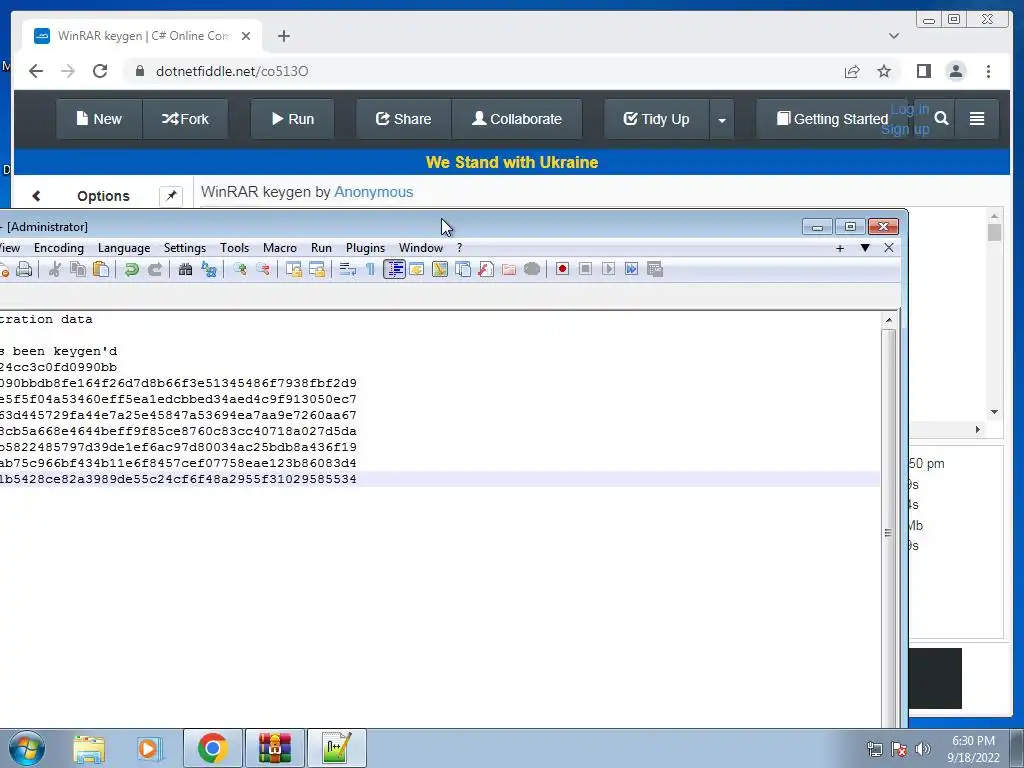Click the Share button in dotnetfiddle
This screenshot has width=1024, height=768.
pos(404,119)
